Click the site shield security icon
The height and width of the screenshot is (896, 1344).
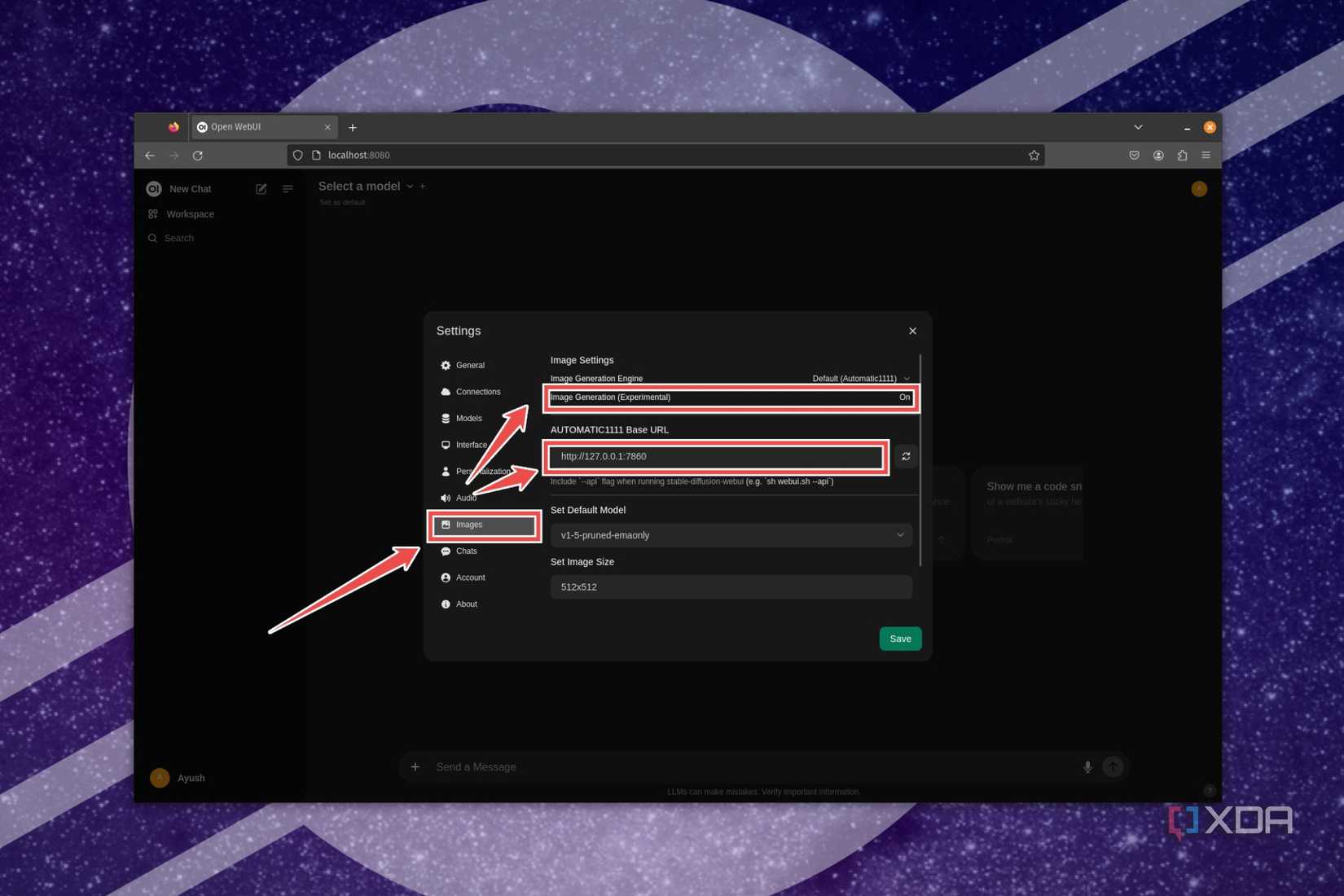[x=298, y=156]
